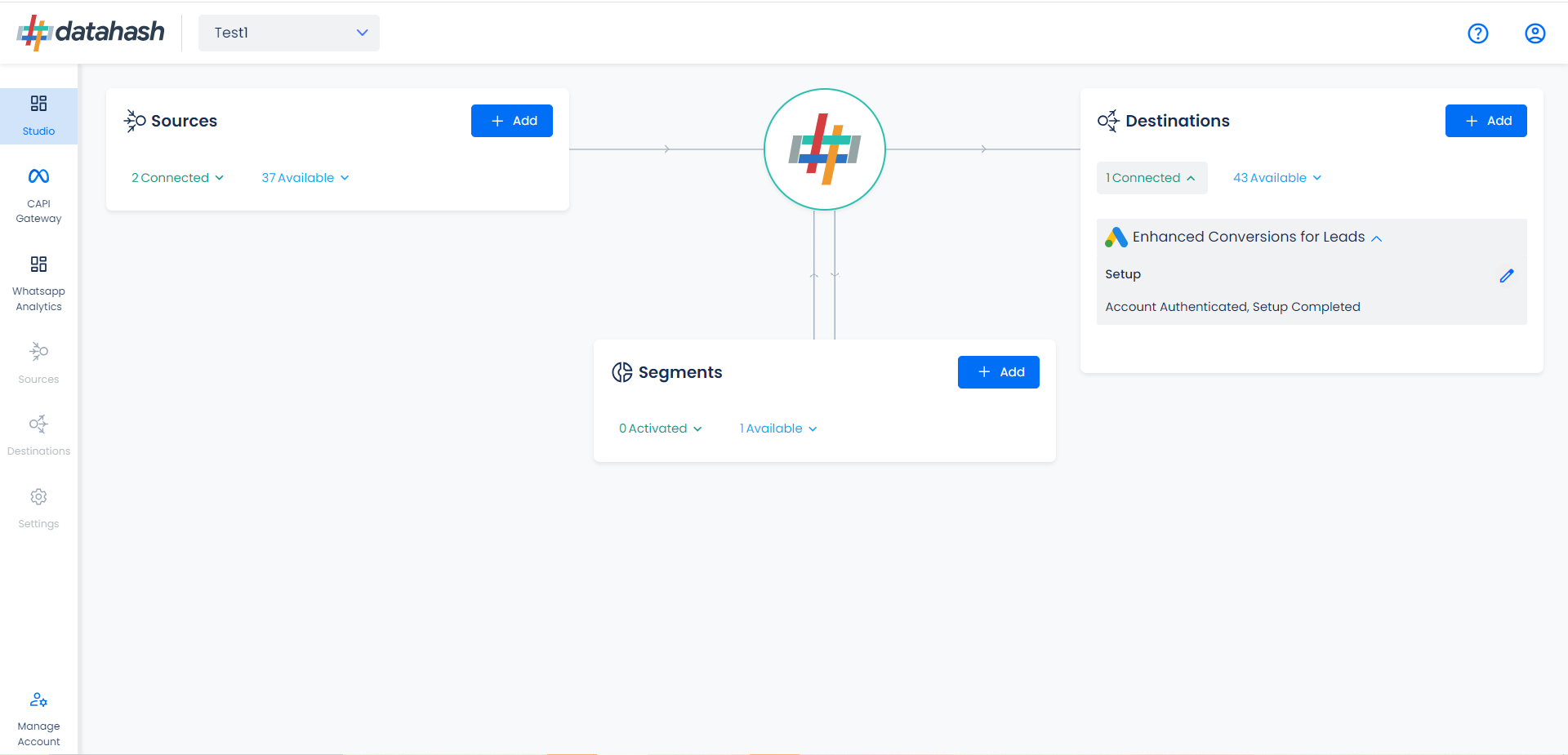Screen dimensions: 1568x755
Task: Add a new source
Action: [512, 121]
